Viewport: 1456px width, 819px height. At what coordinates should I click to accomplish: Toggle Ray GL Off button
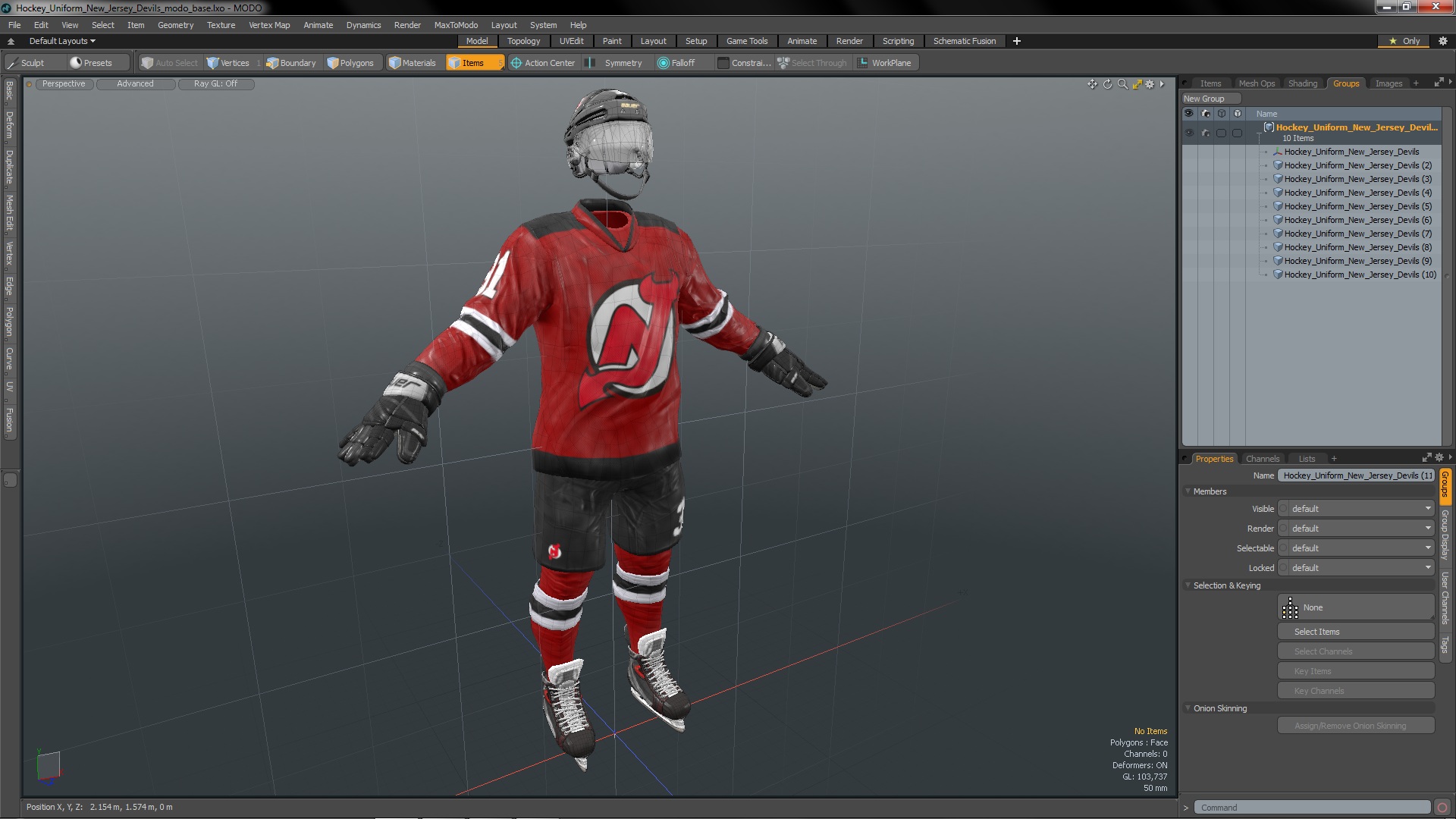216,84
